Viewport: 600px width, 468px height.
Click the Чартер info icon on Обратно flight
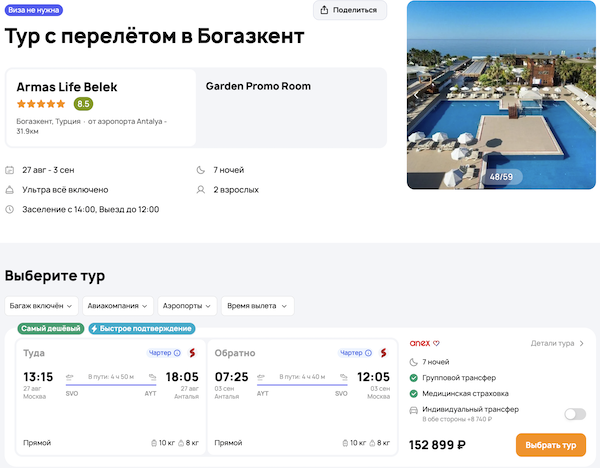(369, 353)
